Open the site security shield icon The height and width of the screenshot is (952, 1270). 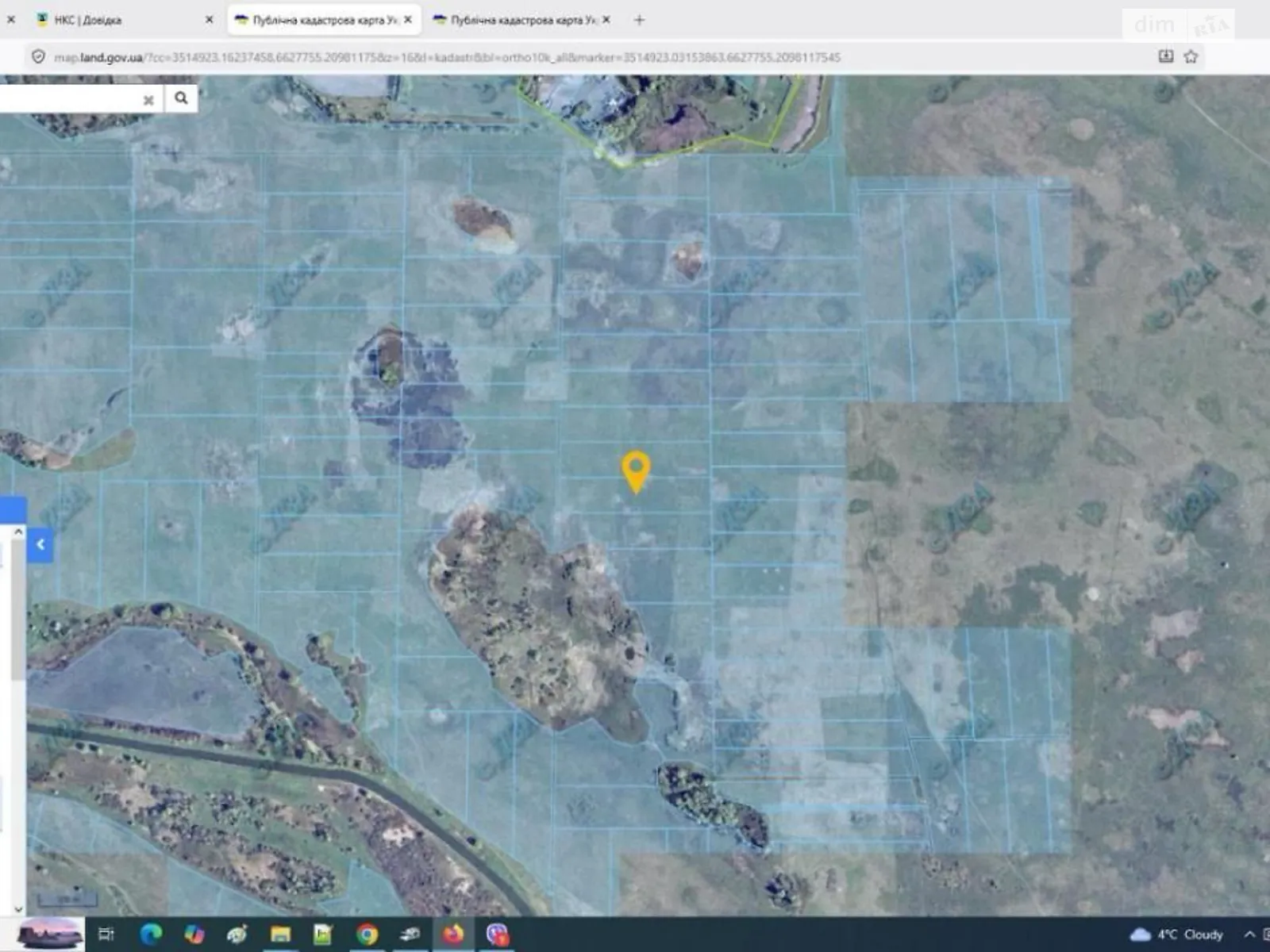pyautogui.click(x=38, y=56)
